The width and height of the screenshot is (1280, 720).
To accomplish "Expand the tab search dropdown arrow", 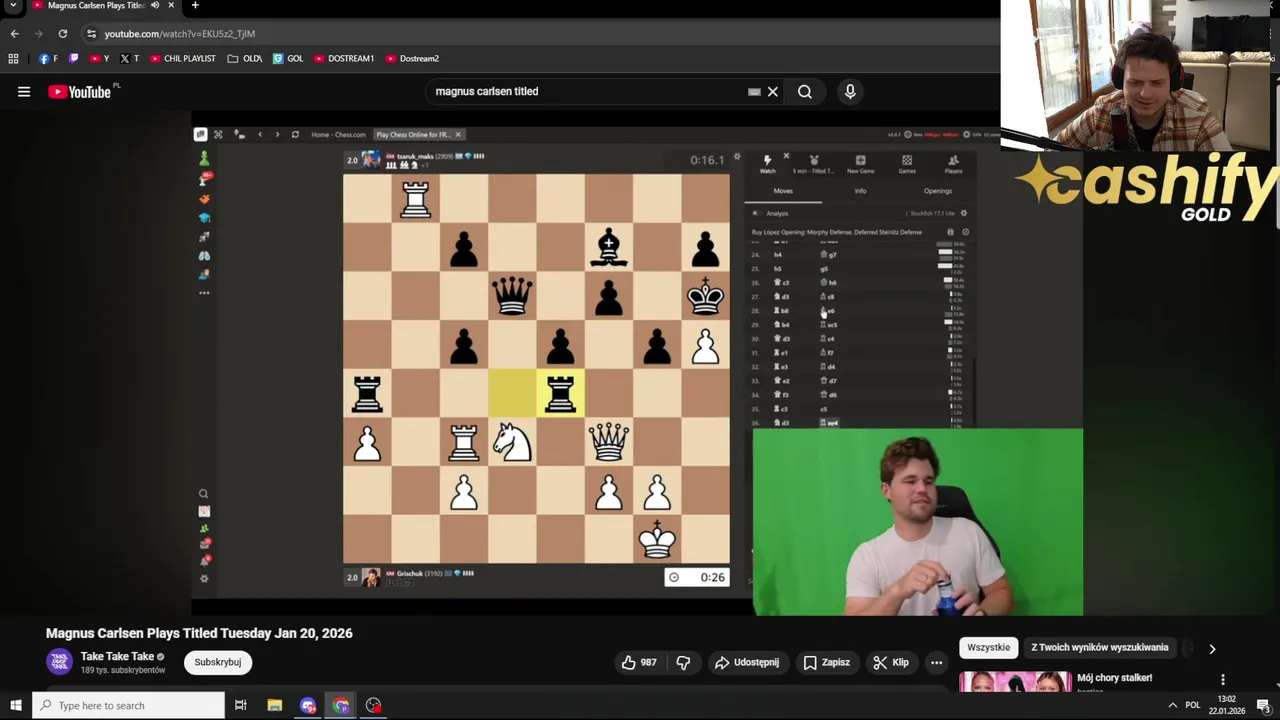I will click(x=13, y=6).
